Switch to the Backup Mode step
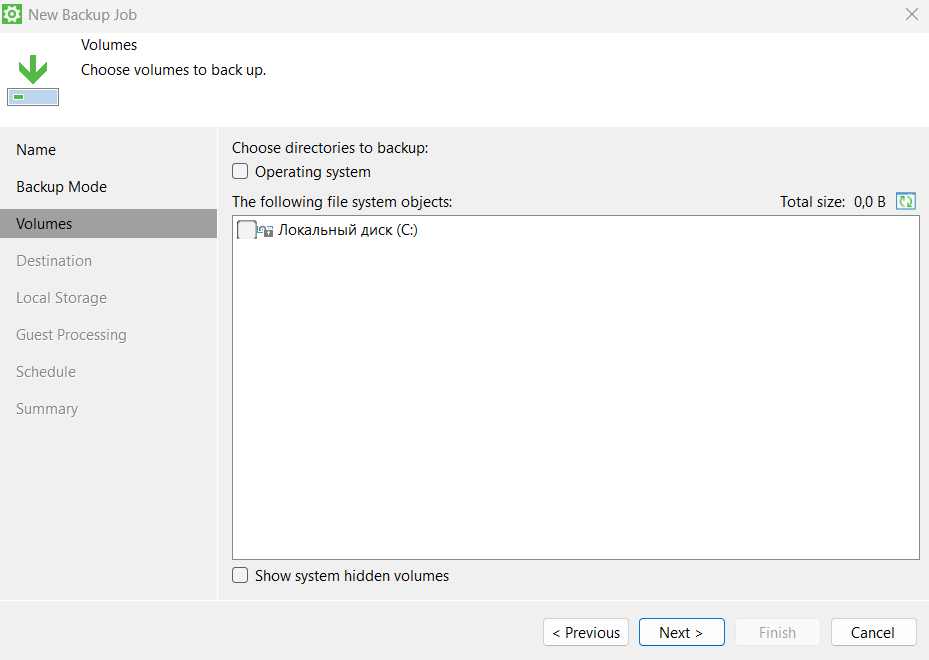Screen dimensions: 929x660 (61, 187)
